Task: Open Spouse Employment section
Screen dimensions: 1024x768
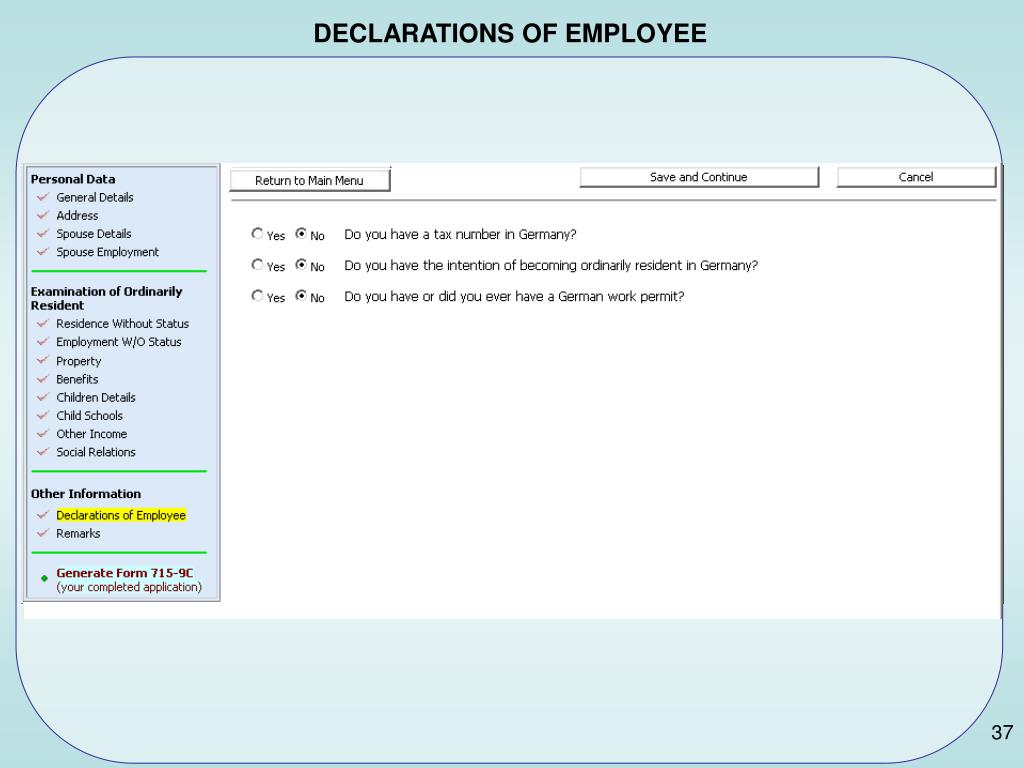Action: 107,252
